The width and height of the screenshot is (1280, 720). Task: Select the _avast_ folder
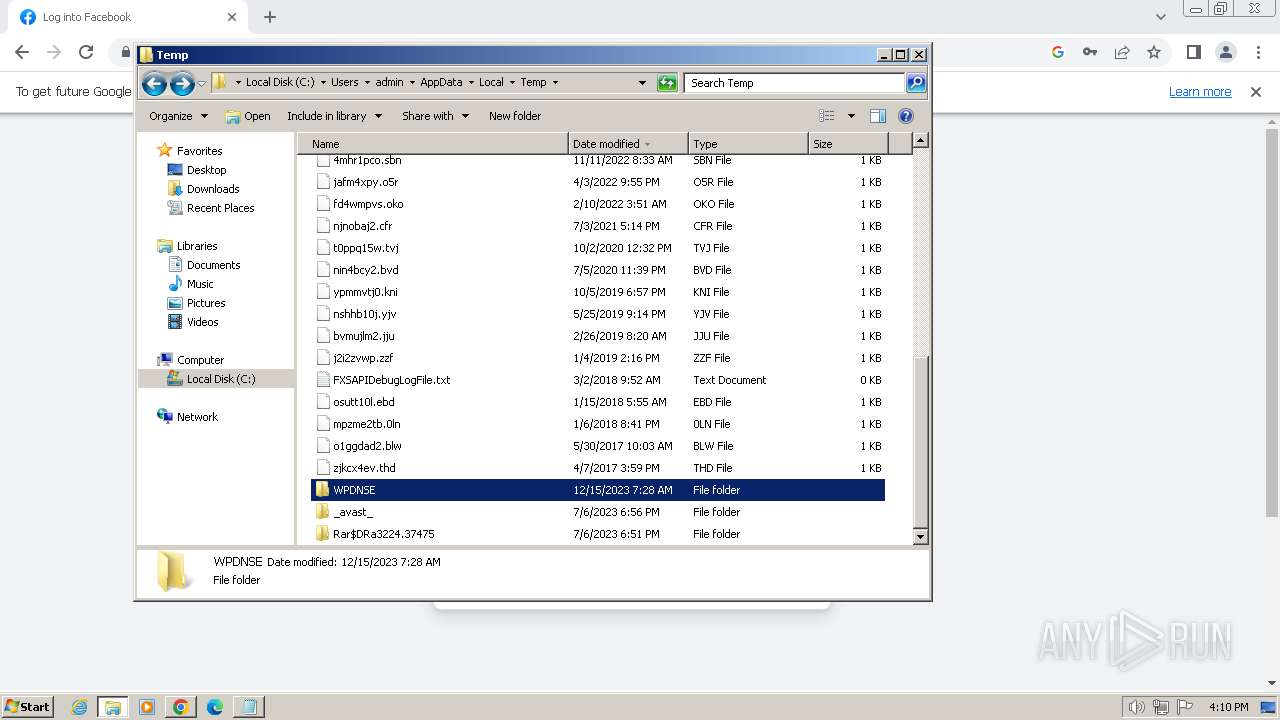pos(598,512)
